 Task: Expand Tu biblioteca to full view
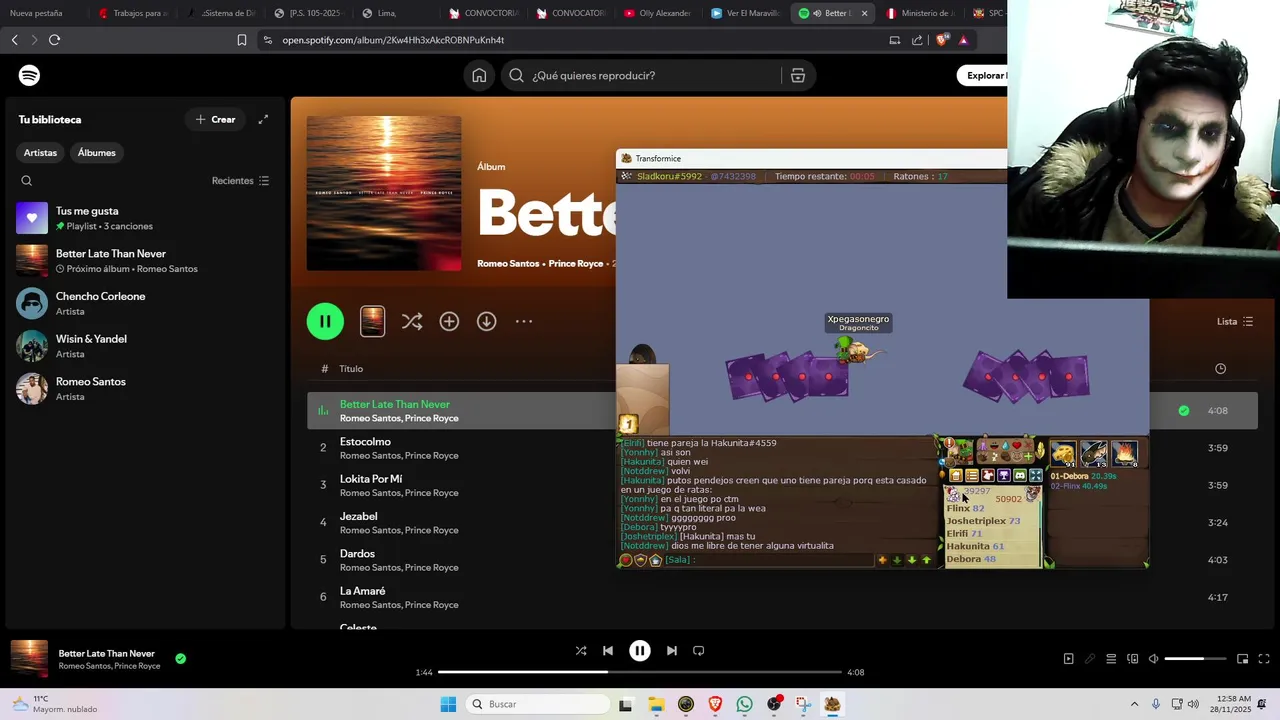pos(263,119)
